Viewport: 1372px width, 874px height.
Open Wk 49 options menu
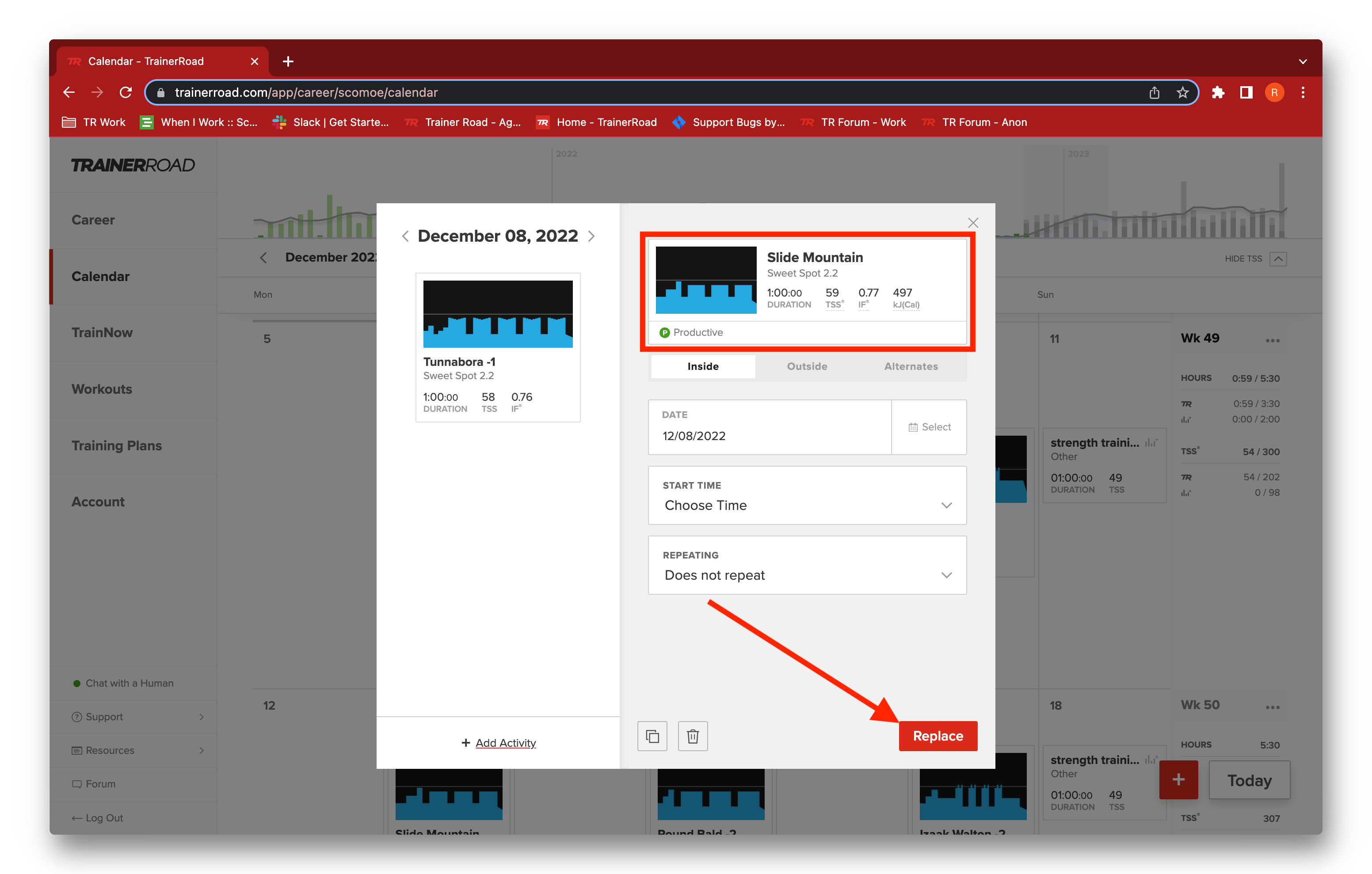coord(1272,340)
